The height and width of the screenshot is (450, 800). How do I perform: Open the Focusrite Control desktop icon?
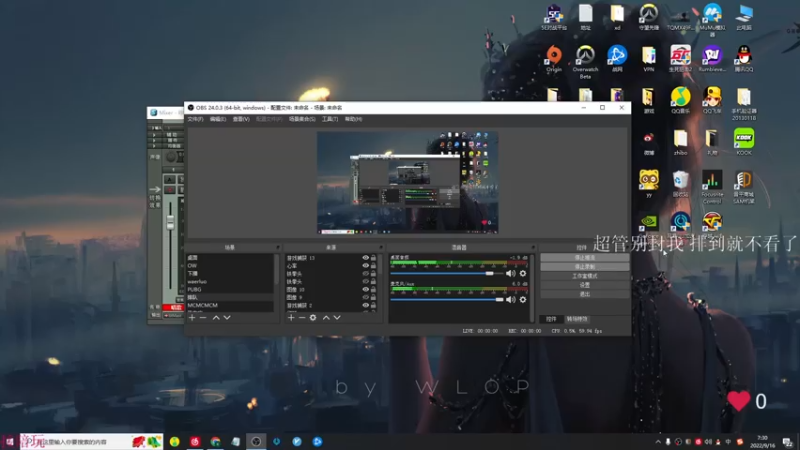712,187
